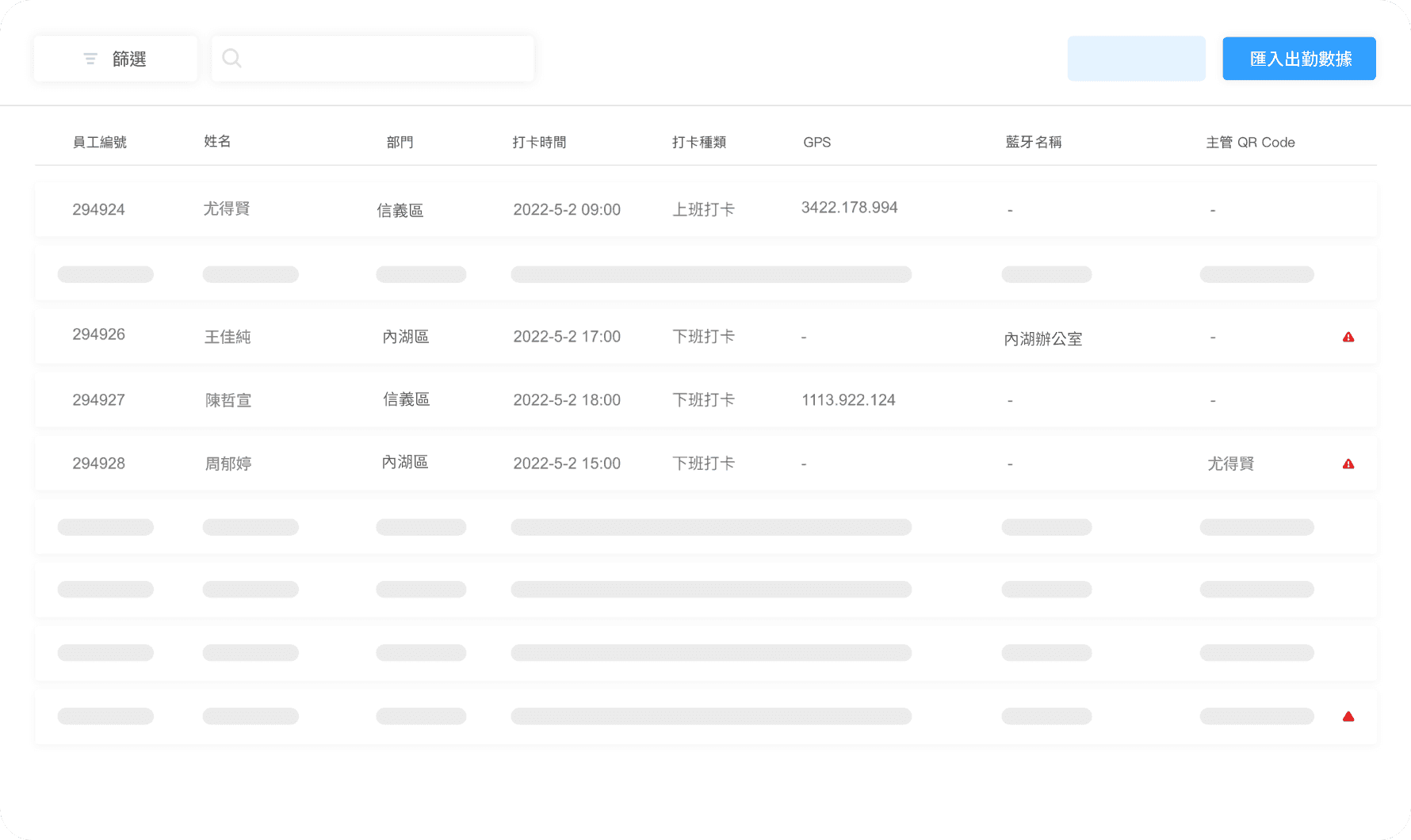This screenshot has width=1411, height=840.
Task: Click supervisor QR name 尤得賢 in row 294928
Action: [1230, 464]
